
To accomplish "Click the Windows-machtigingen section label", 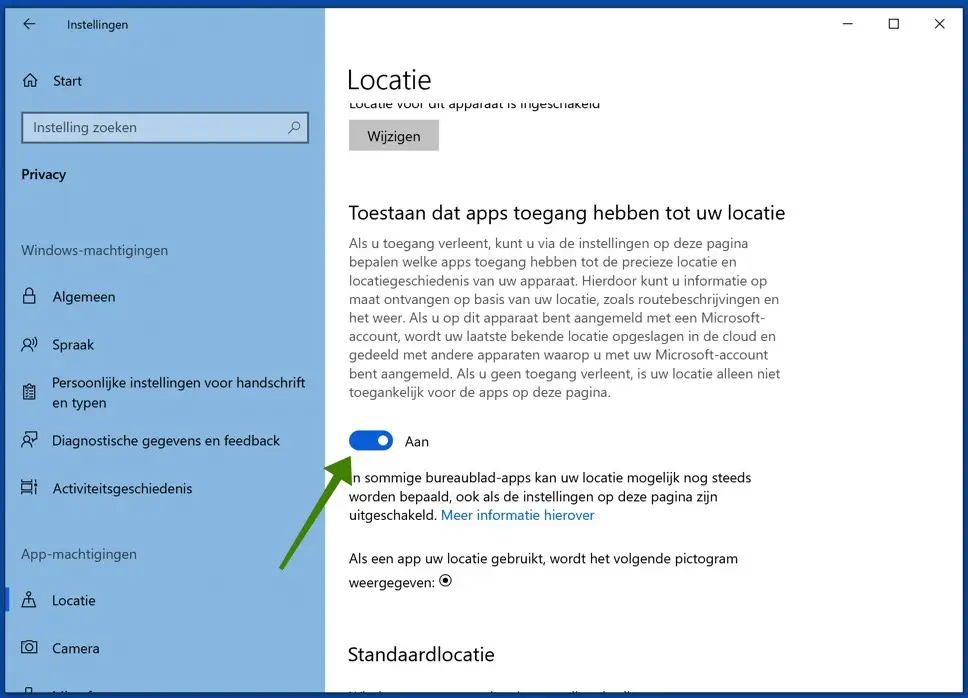I will click(x=94, y=250).
